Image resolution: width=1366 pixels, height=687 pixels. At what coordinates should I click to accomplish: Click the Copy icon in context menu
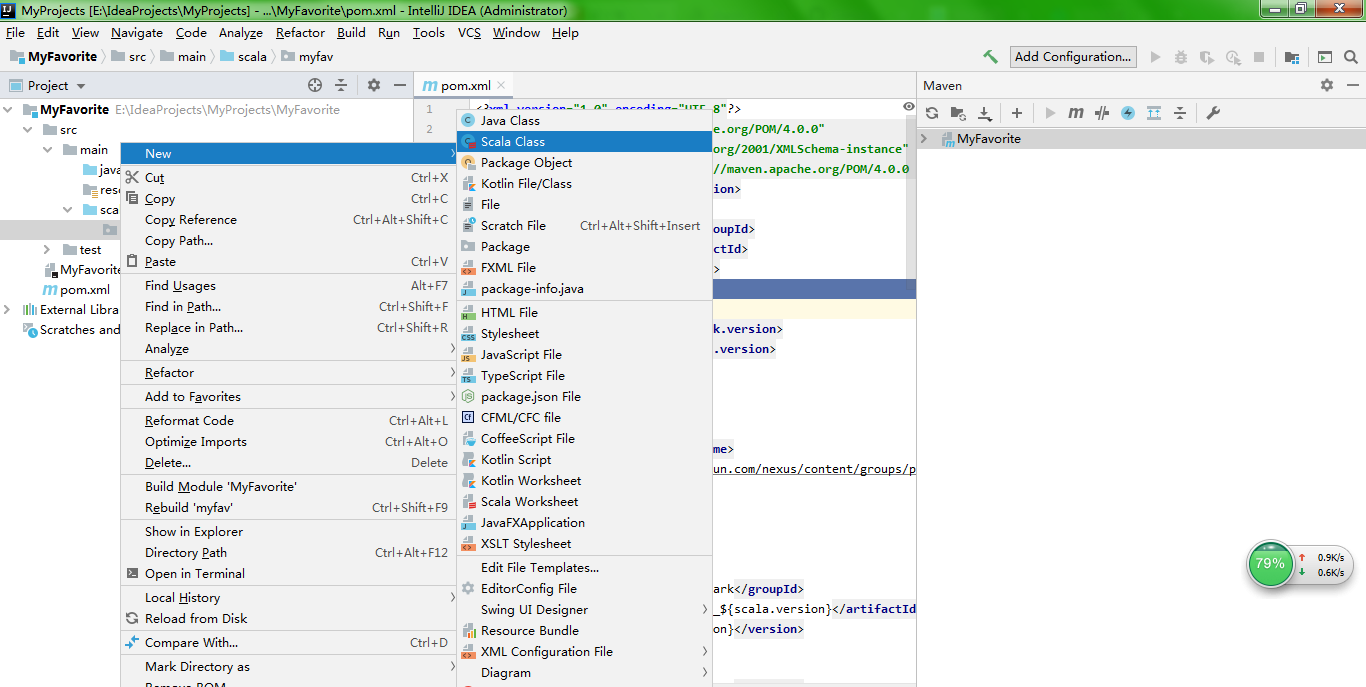132,199
